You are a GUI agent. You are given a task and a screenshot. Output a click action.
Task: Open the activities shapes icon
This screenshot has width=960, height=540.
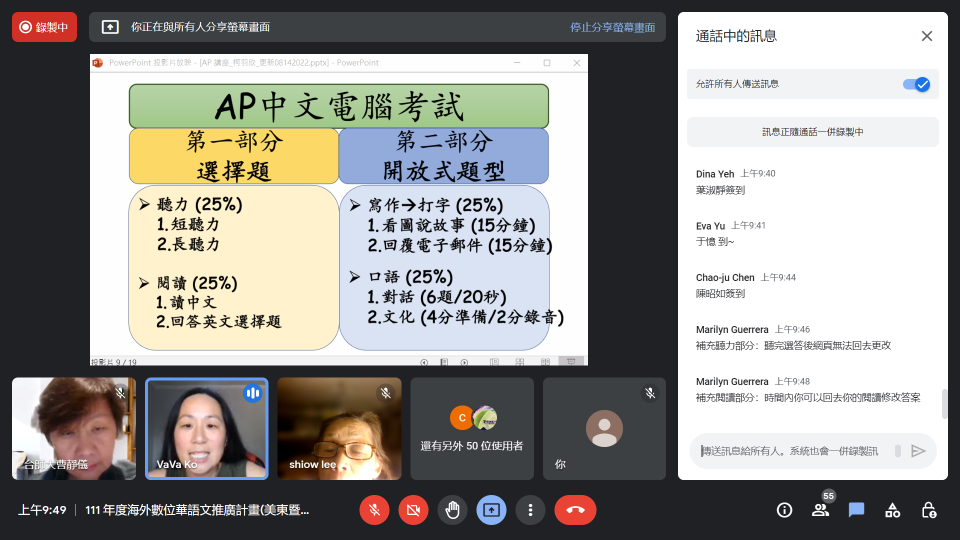pos(892,510)
